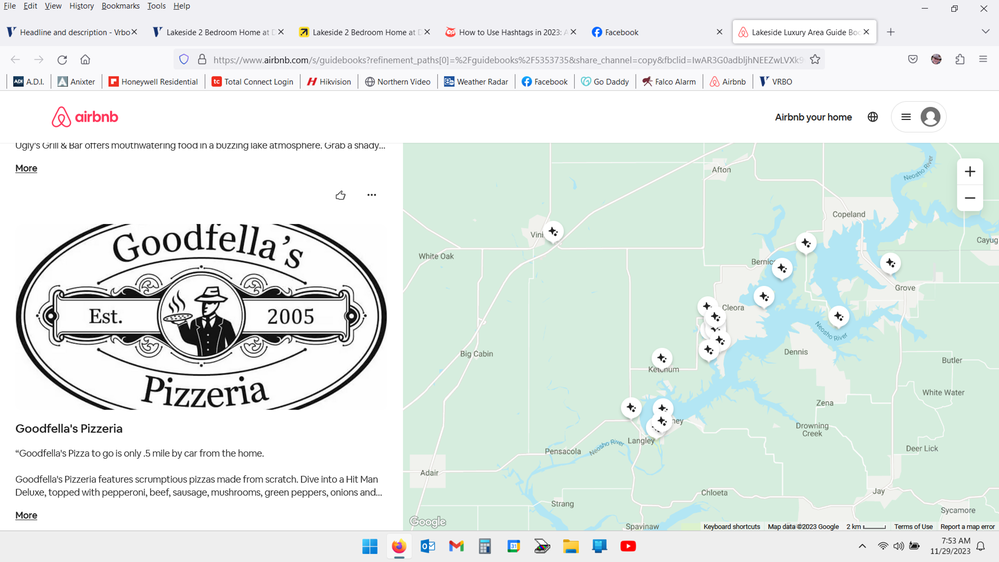The height and width of the screenshot is (562, 999).
Task: Click the globe language selector icon
Action: 872,117
